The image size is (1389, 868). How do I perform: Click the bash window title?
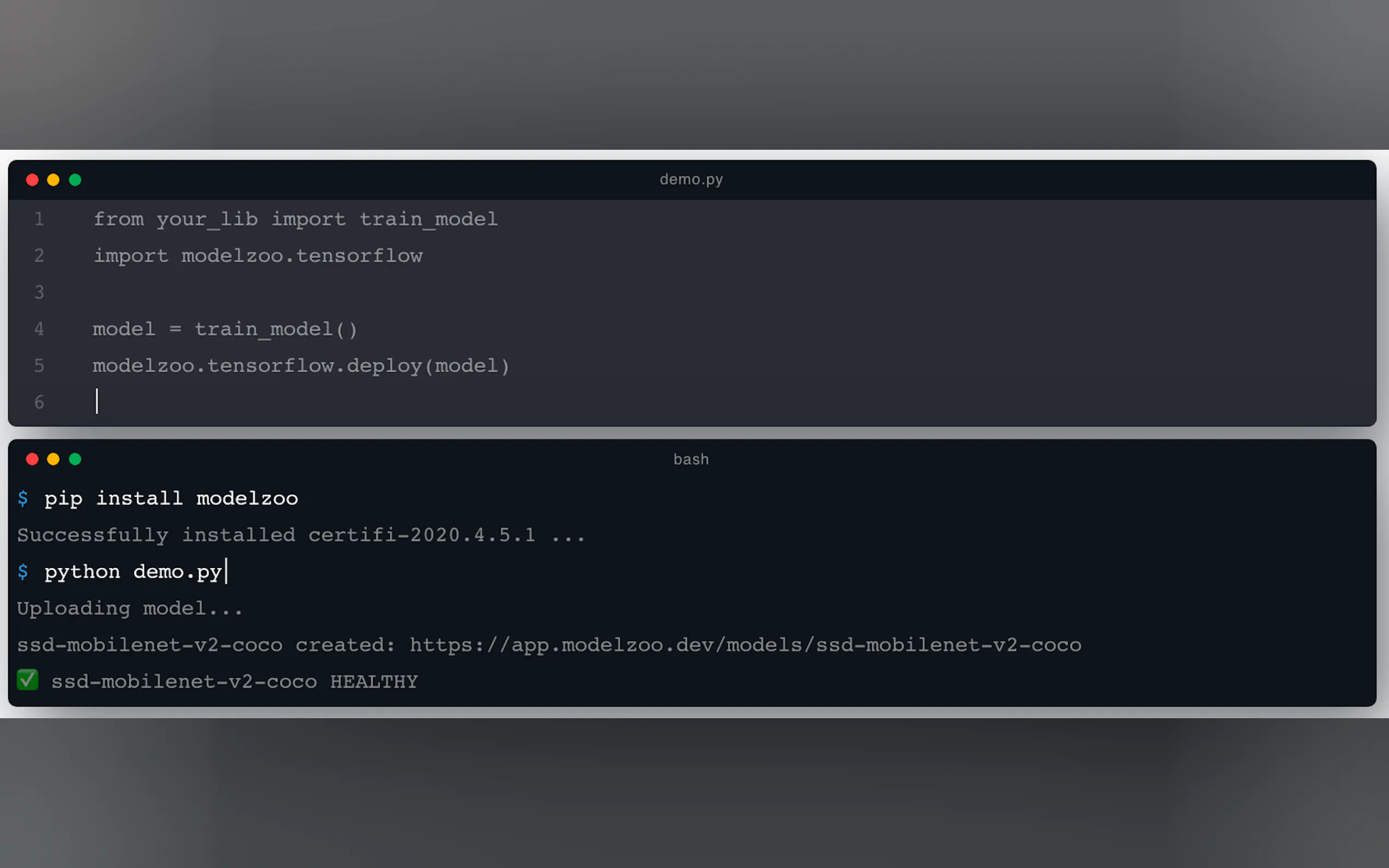point(691,459)
